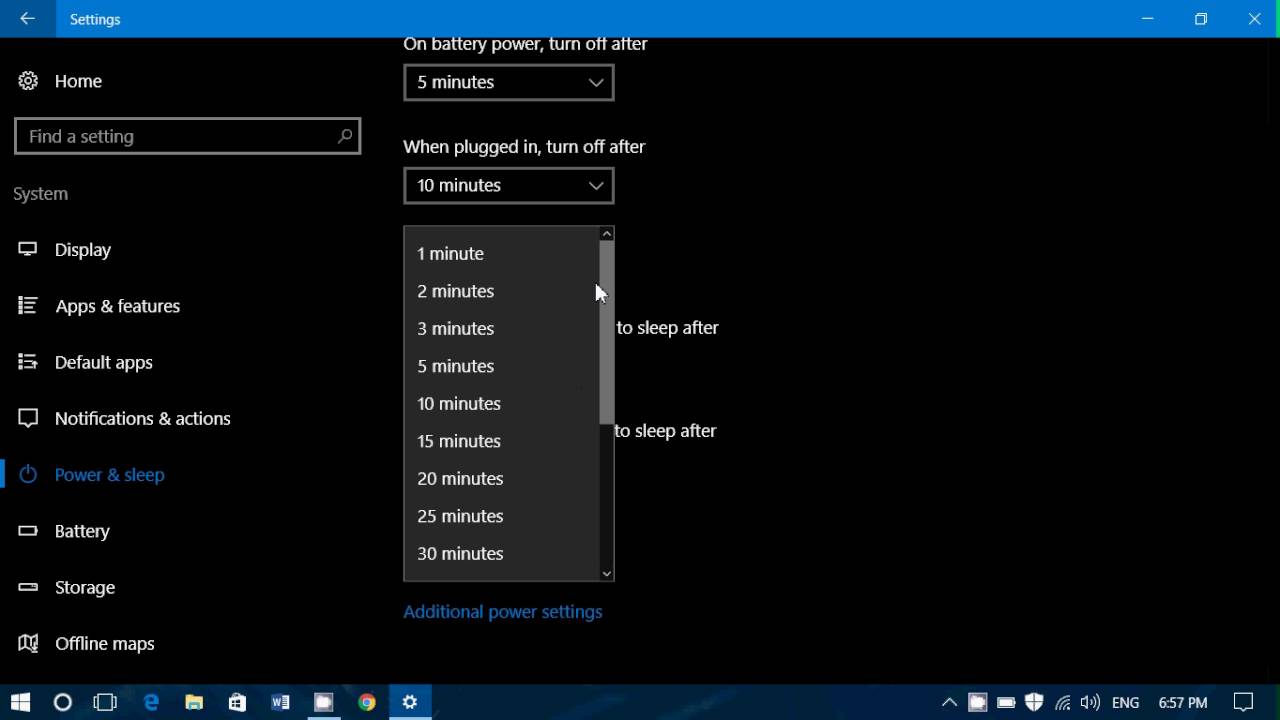The height and width of the screenshot is (720, 1280).
Task: Launch Microsoft Edge from taskbar
Action: [x=151, y=703]
